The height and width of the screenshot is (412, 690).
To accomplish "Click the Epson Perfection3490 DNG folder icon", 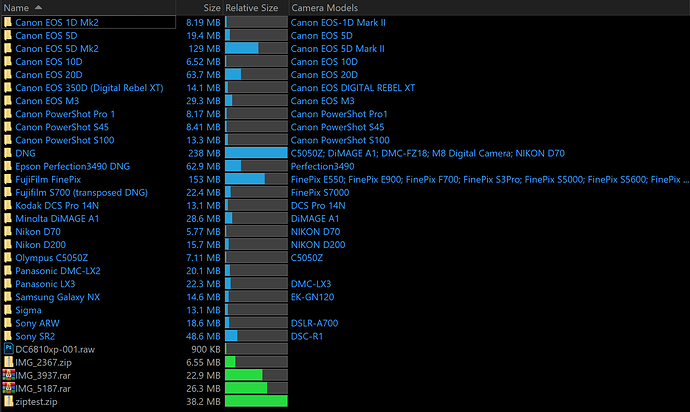I will pos(8,166).
